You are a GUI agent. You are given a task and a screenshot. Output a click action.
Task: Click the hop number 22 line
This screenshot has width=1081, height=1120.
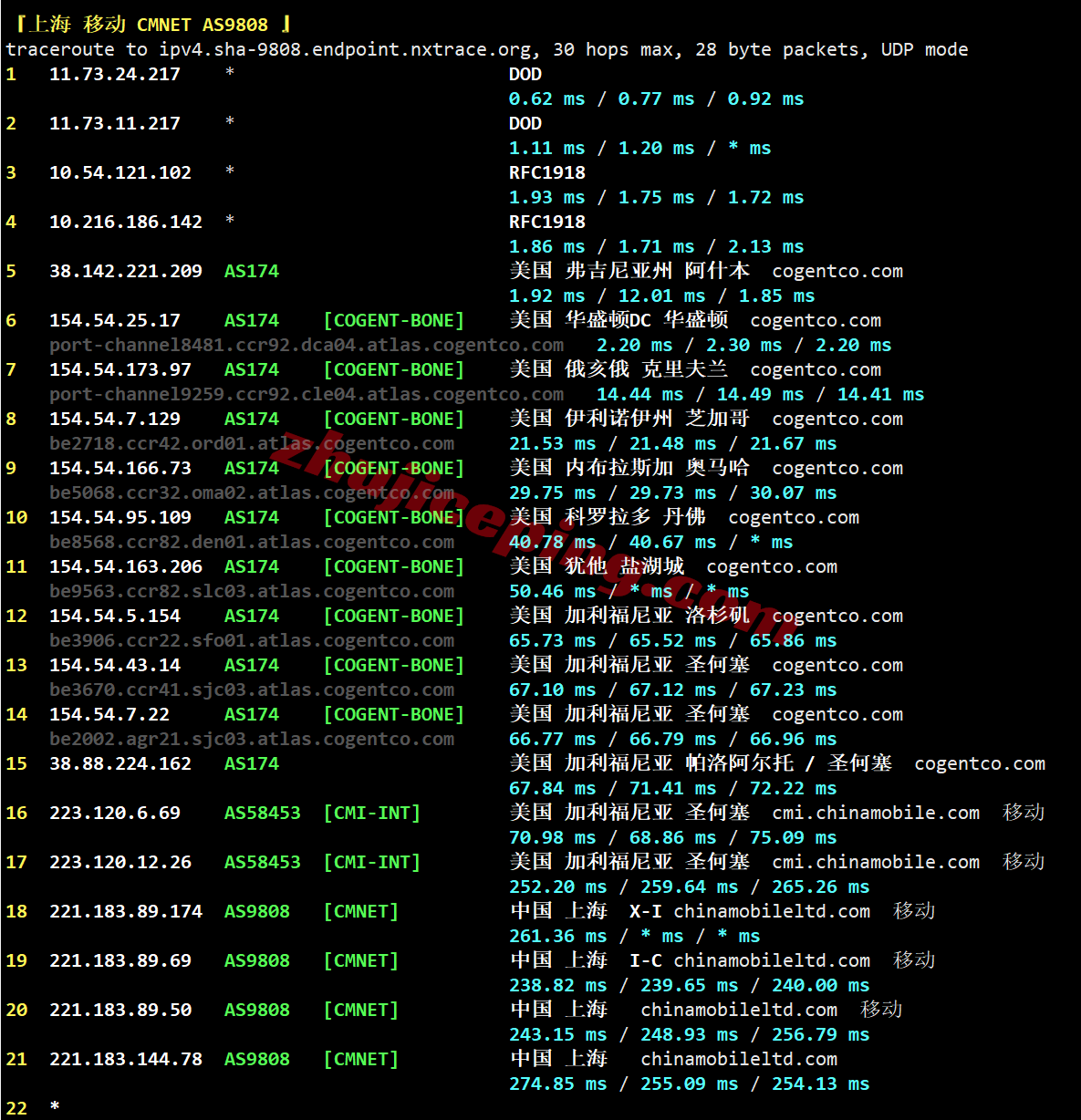(33, 1107)
